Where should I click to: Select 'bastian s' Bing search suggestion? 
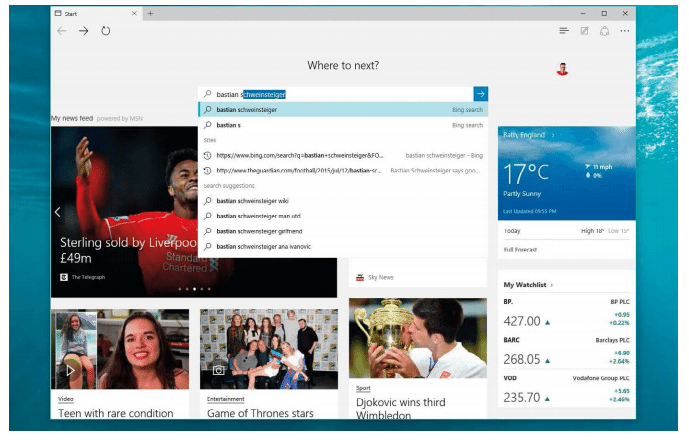[343, 125]
